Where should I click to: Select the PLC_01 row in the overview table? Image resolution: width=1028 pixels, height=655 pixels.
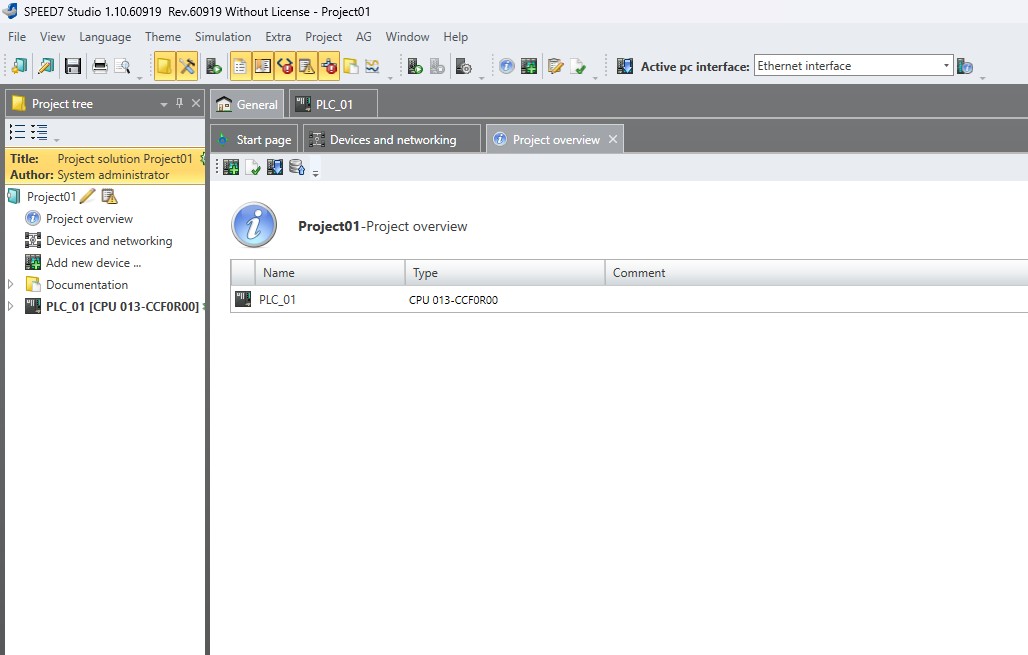[629, 300]
